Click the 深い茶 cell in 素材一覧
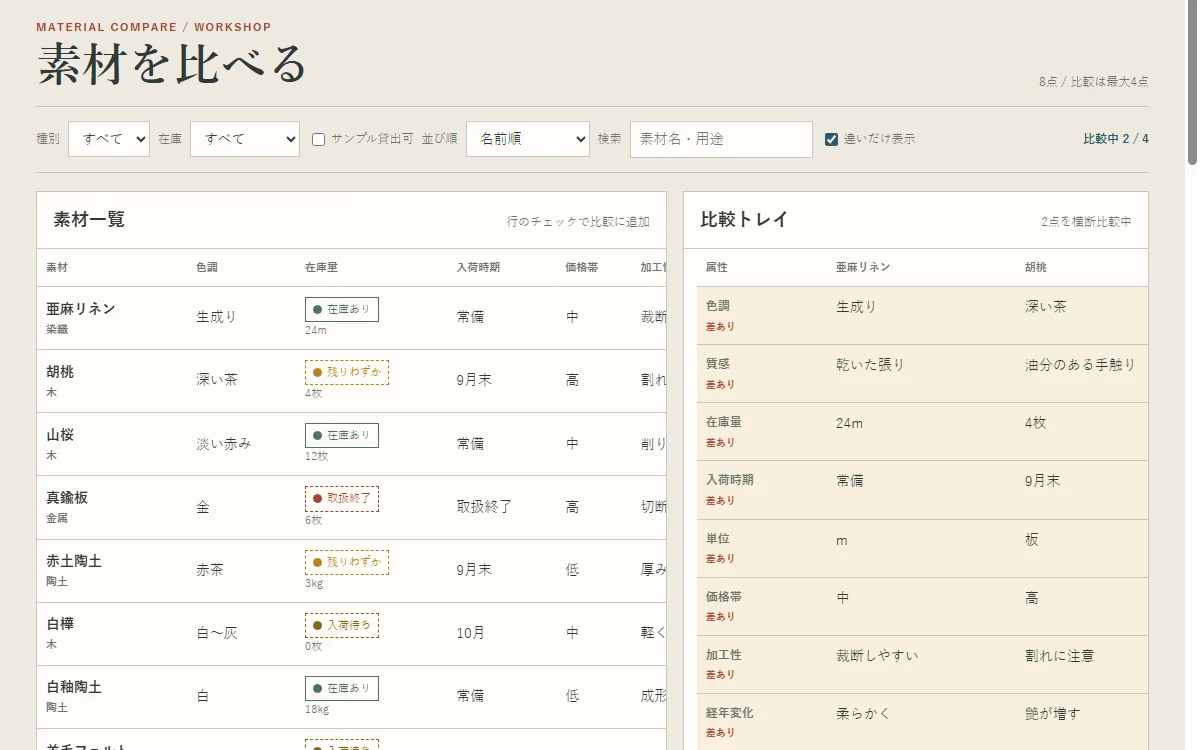 pos(217,380)
